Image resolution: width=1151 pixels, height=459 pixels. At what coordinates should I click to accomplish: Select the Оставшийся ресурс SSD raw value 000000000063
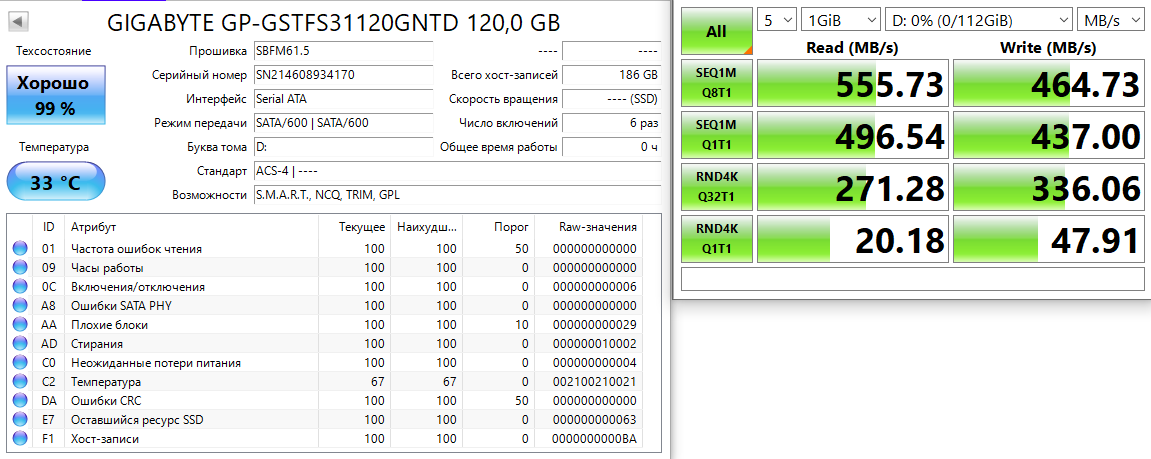[x=595, y=420]
